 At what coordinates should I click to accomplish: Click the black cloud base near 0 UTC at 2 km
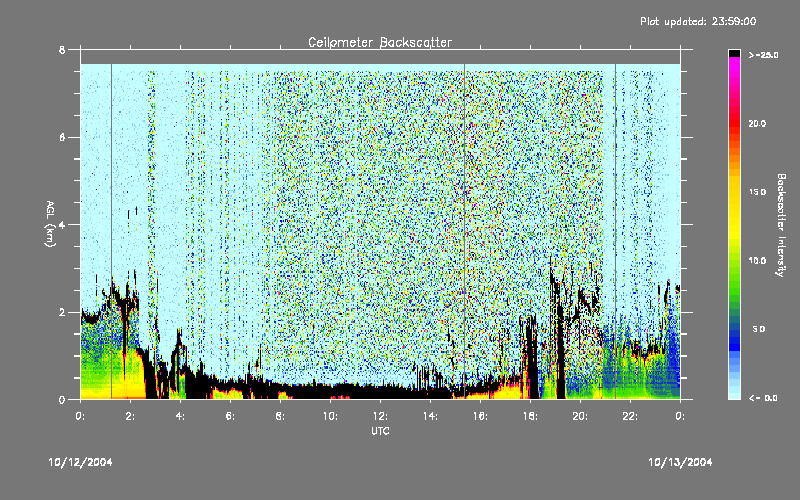(91, 319)
